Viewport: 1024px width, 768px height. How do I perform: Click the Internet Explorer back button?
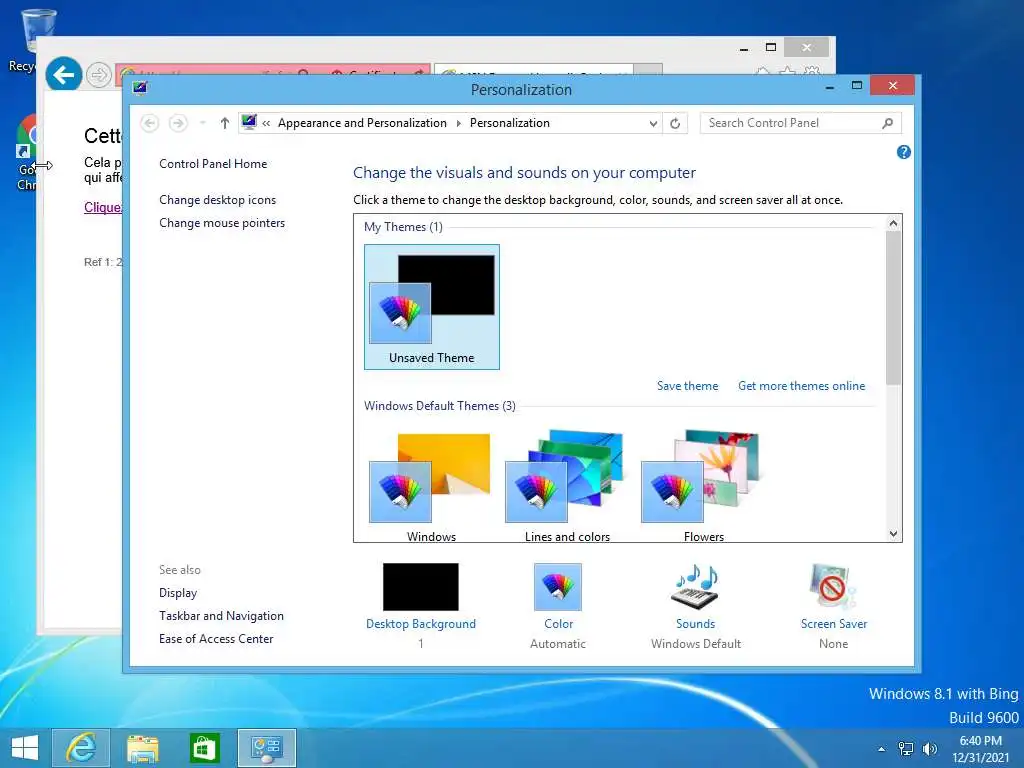64,75
